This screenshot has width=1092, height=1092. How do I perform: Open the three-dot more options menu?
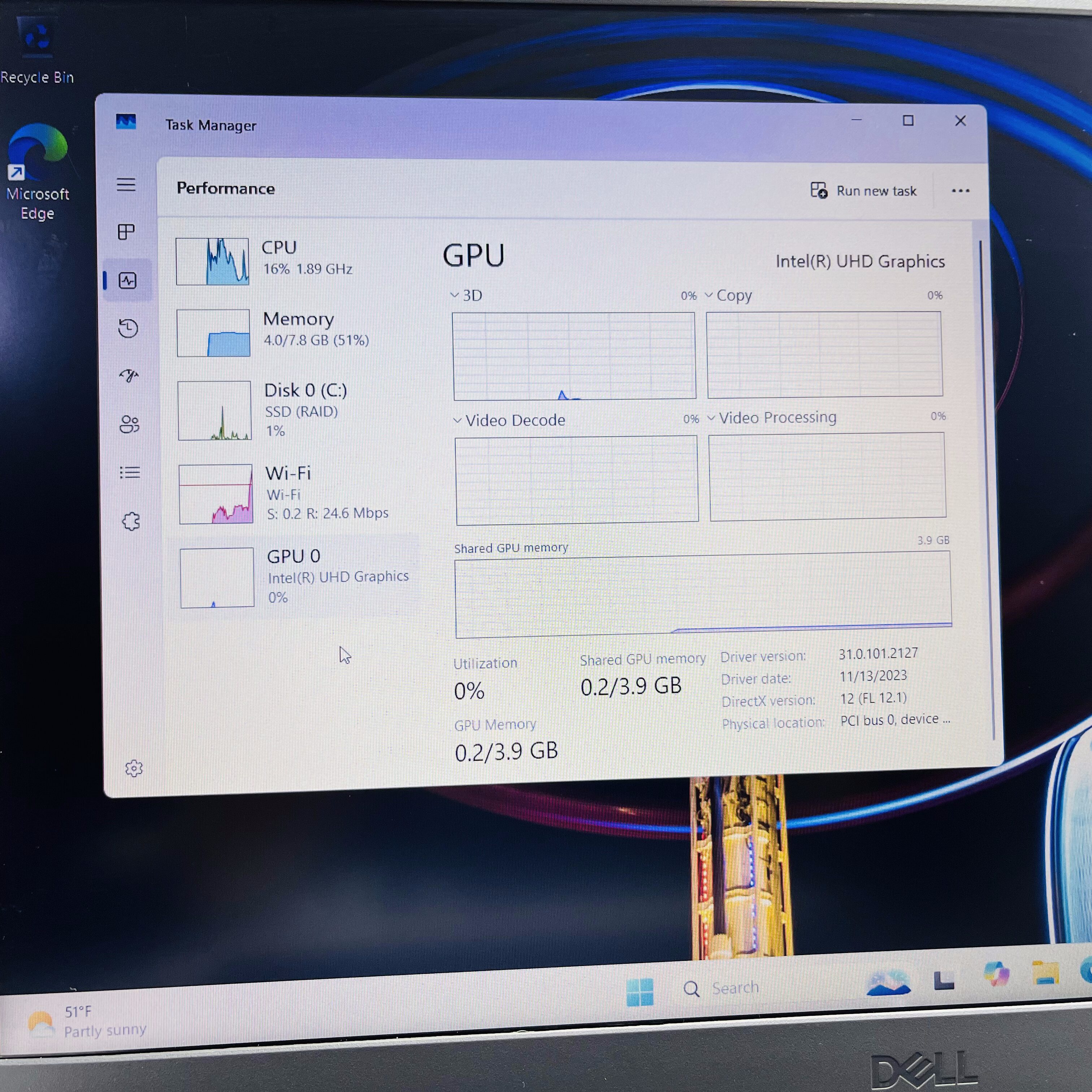click(960, 191)
